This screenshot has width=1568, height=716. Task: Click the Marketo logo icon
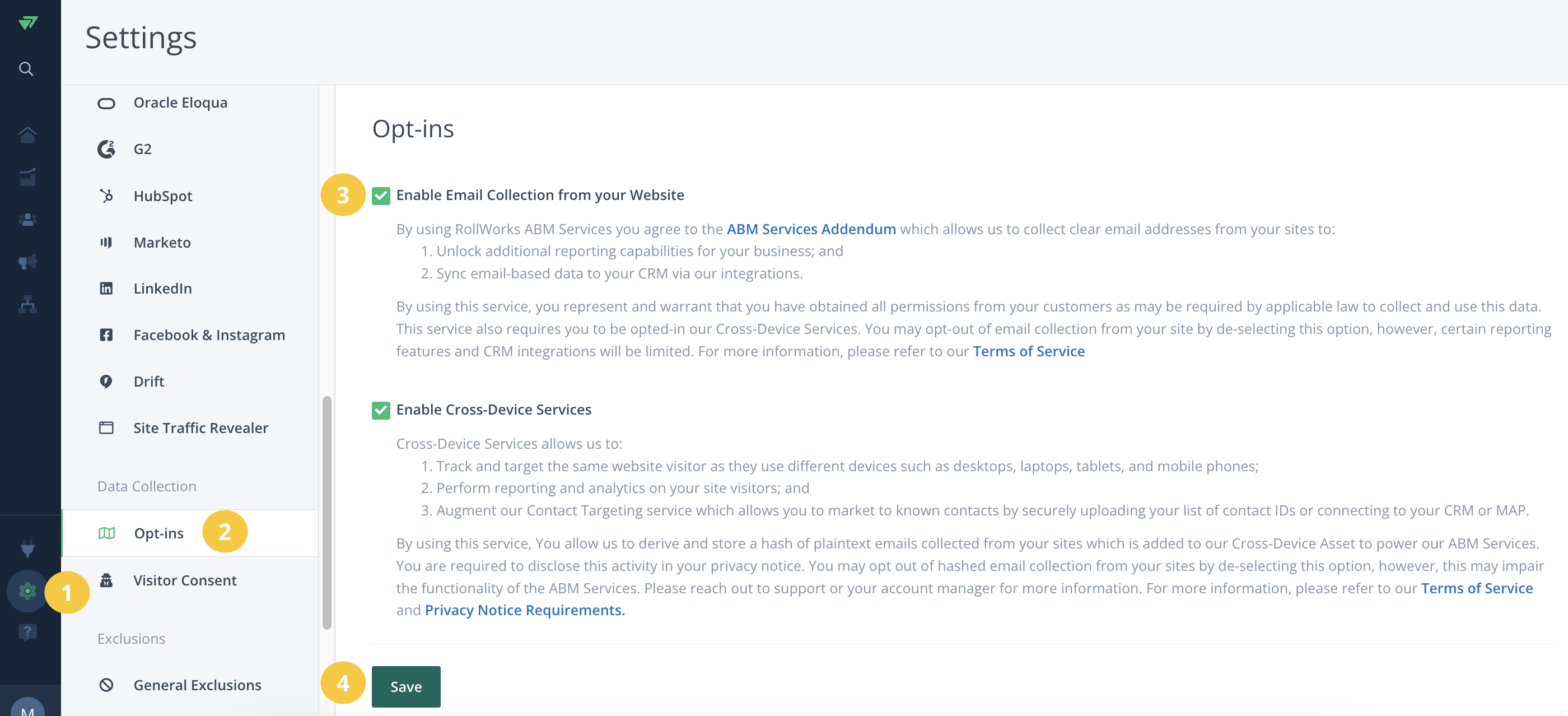[106, 243]
